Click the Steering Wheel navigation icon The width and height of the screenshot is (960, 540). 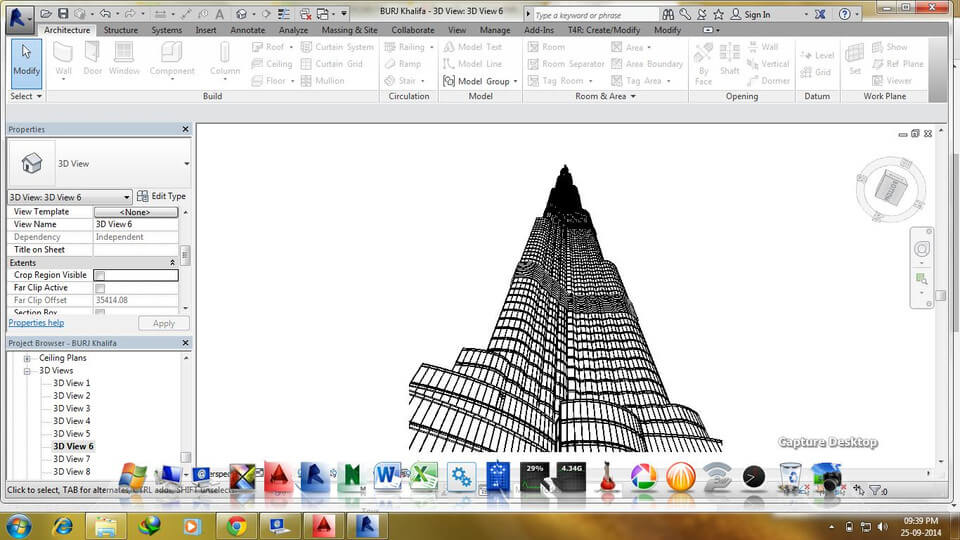(921, 249)
